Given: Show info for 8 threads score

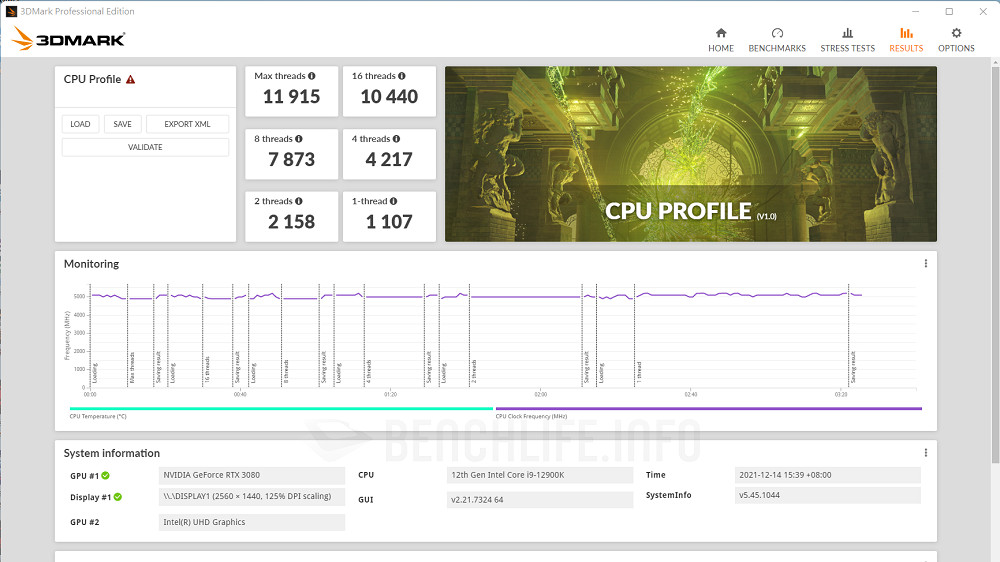Looking at the screenshot, I should [298, 138].
